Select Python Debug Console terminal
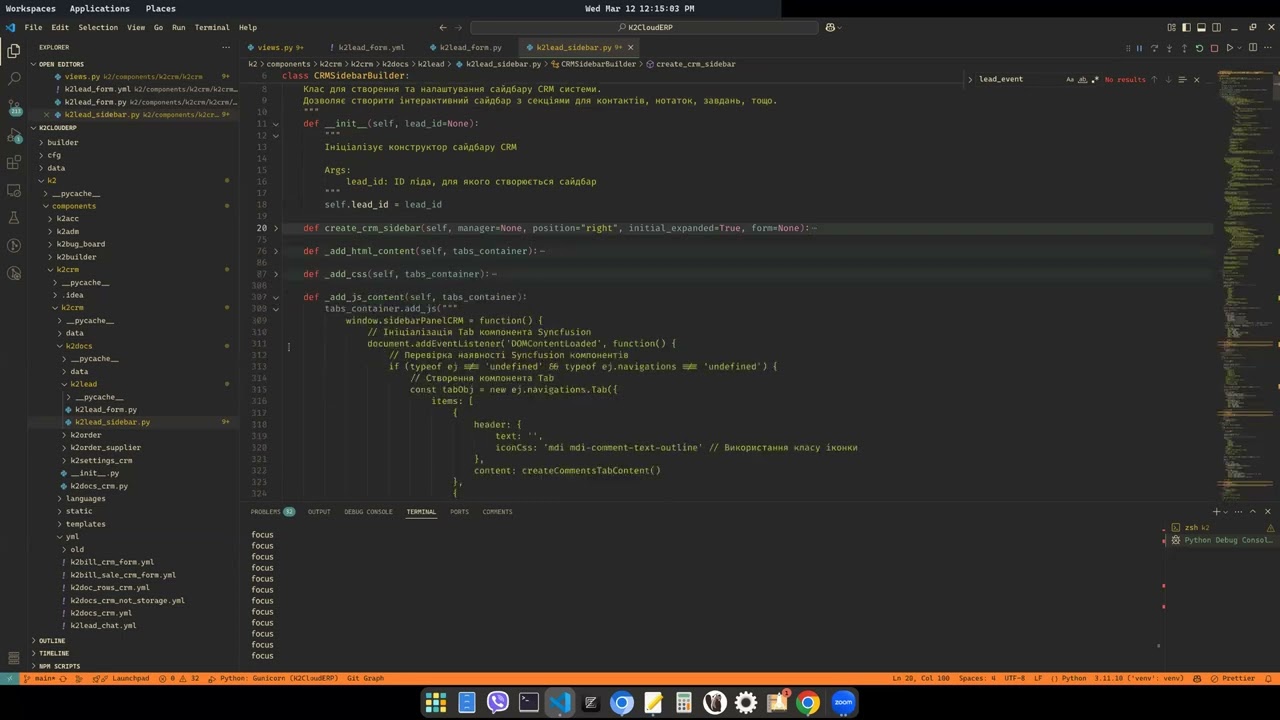The width and height of the screenshot is (1280, 720). pyautogui.click(x=1227, y=540)
